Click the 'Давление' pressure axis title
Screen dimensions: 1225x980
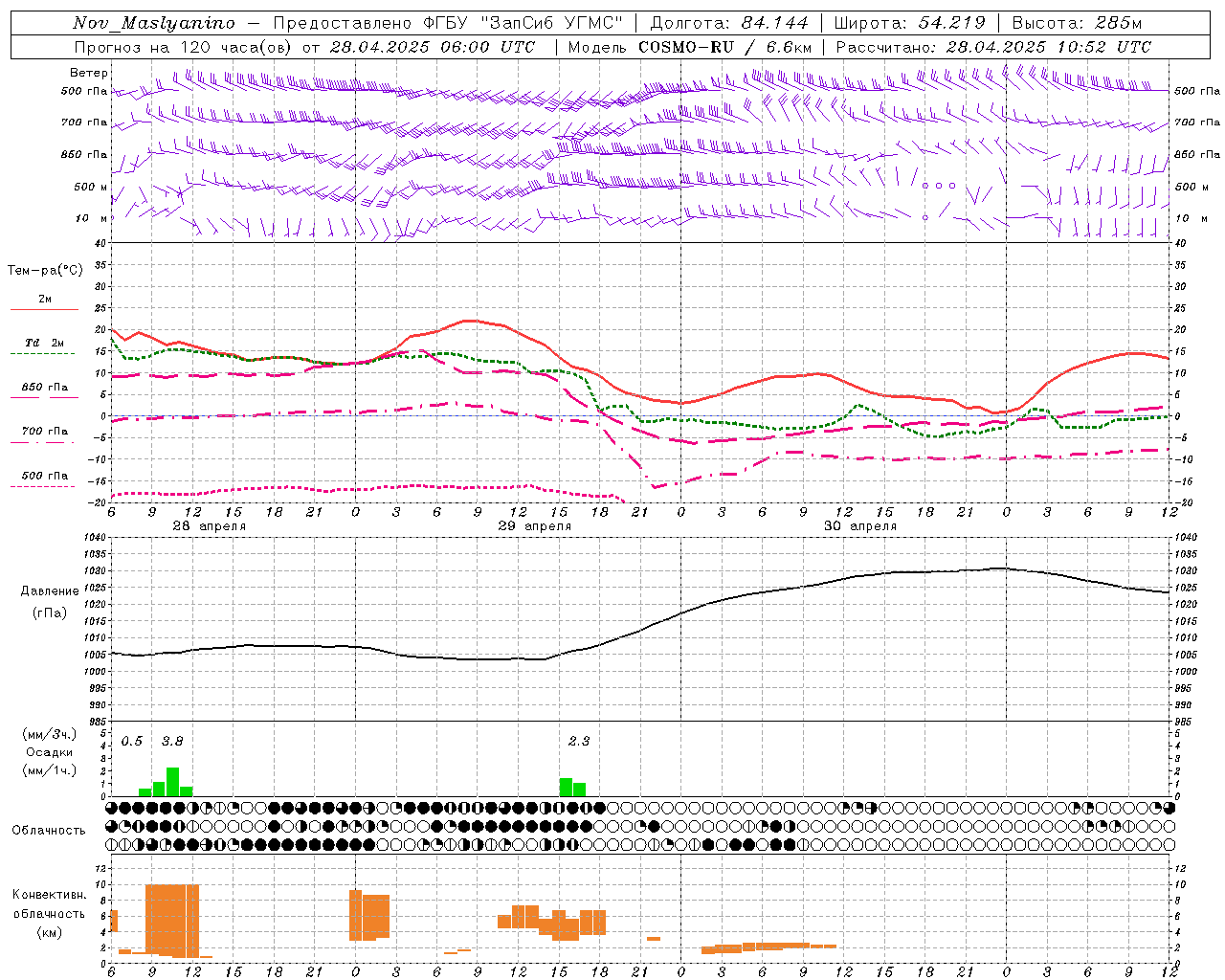pyautogui.click(x=50, y=591)
